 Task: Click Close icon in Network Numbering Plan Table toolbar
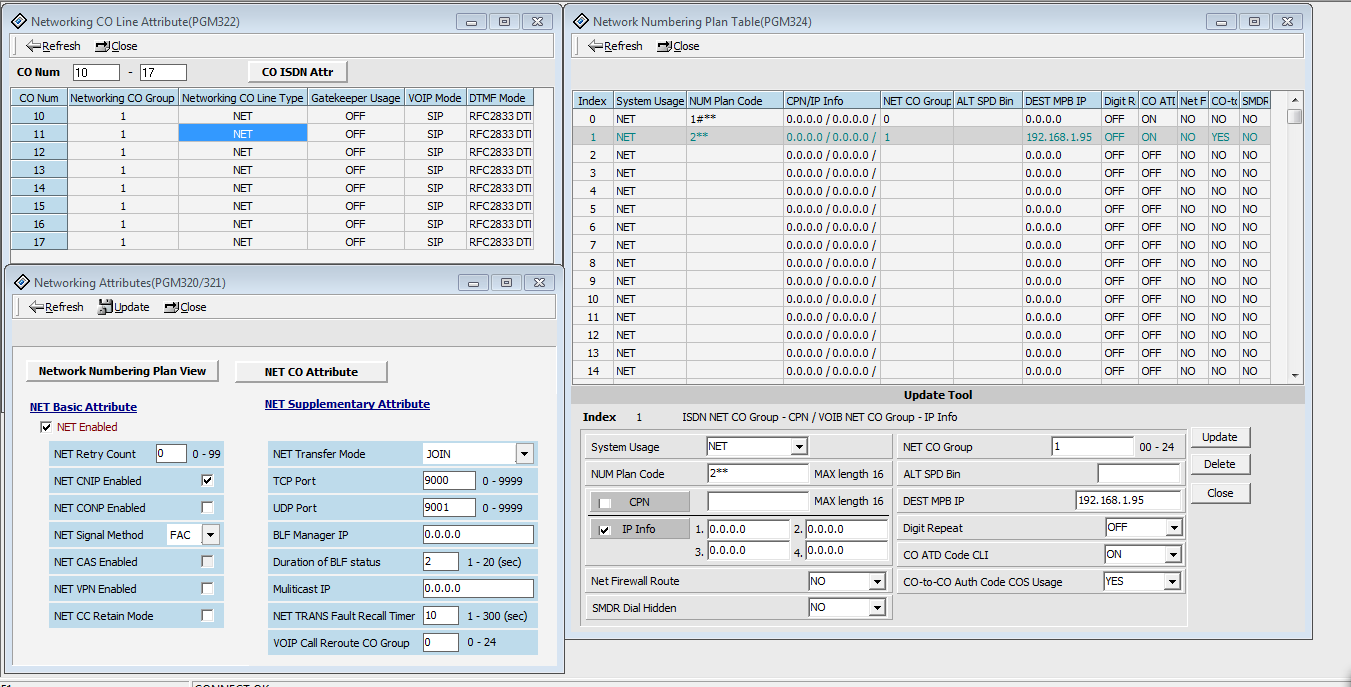(x=665, y=46)
